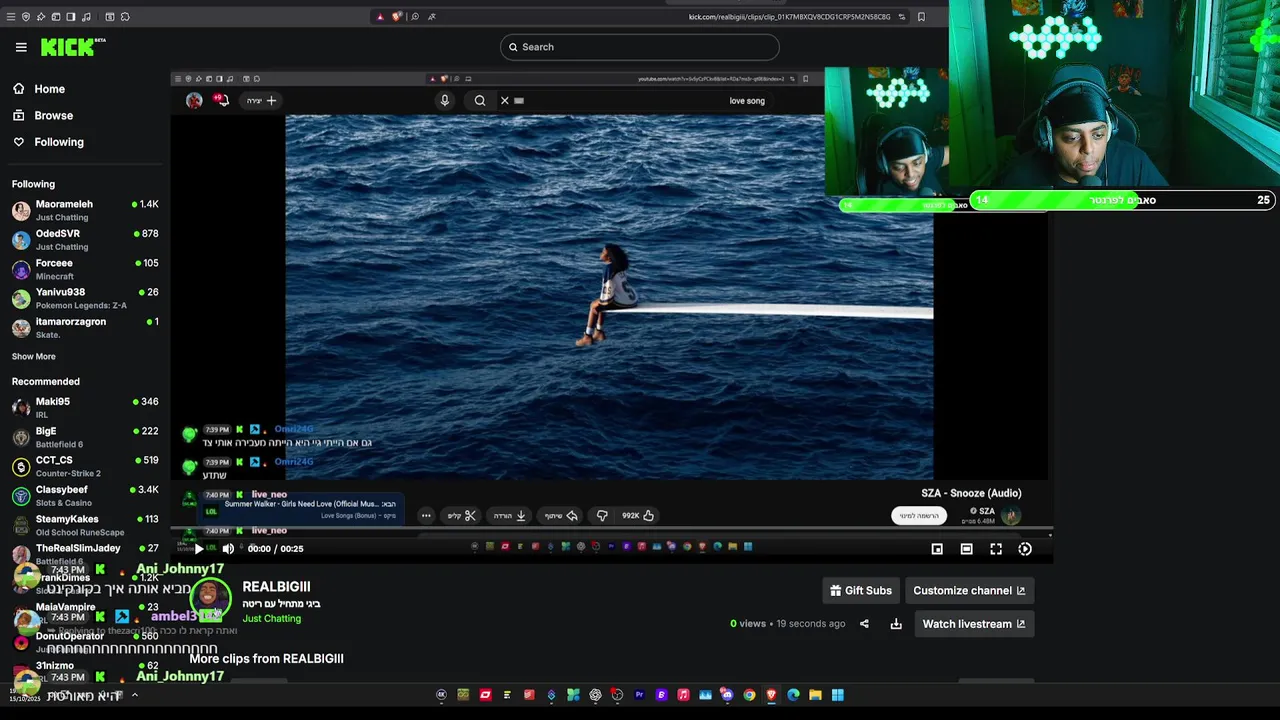This screenshot has height=720, width=1280.
Task: Expand Show More in Following list
Action: click(x=33, y=356)
